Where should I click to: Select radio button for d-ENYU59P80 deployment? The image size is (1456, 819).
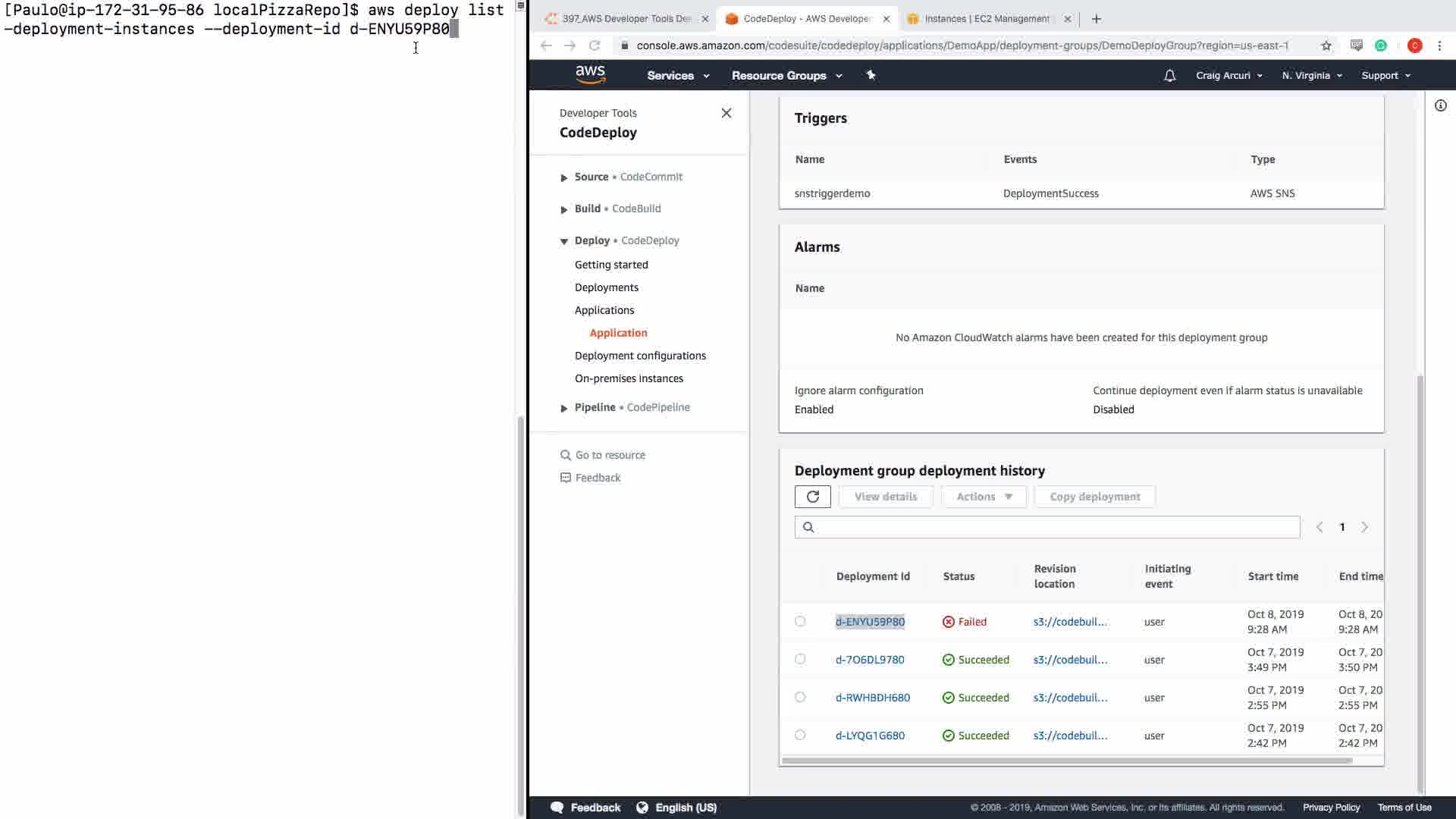pyautogui.click(x=800, y=621)
